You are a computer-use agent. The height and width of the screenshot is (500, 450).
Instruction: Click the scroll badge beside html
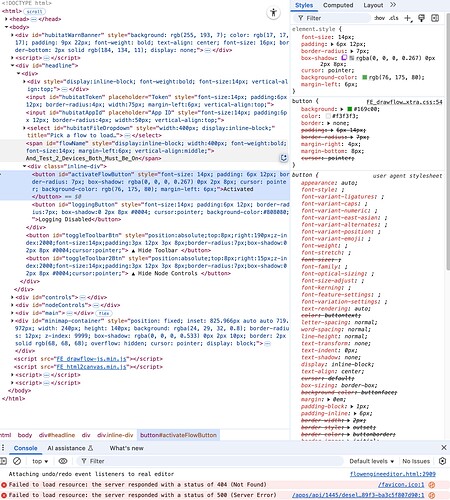35,11
